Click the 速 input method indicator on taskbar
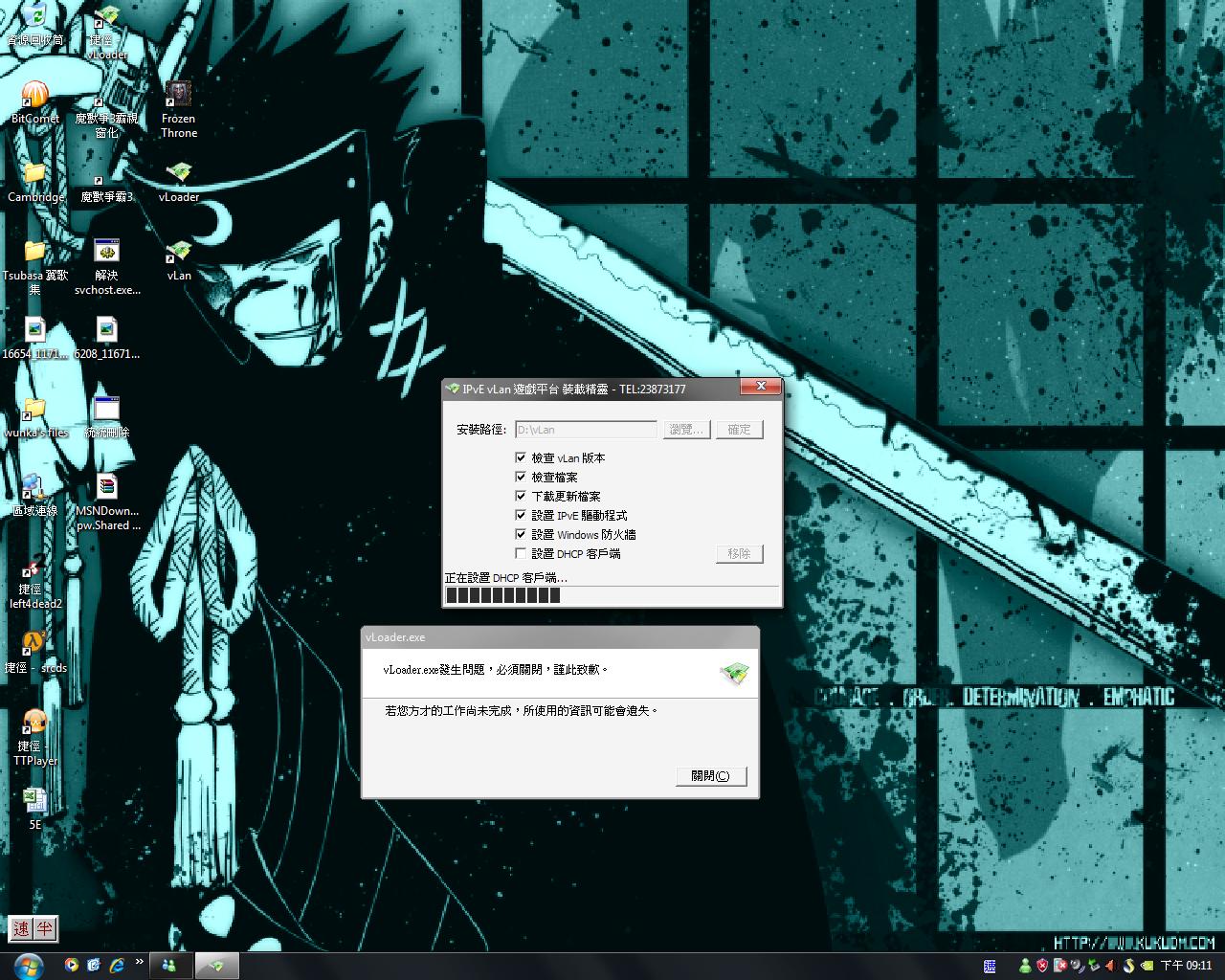Image resolution: width=1225 pixels, height=980 pixels. coord(991,966)
